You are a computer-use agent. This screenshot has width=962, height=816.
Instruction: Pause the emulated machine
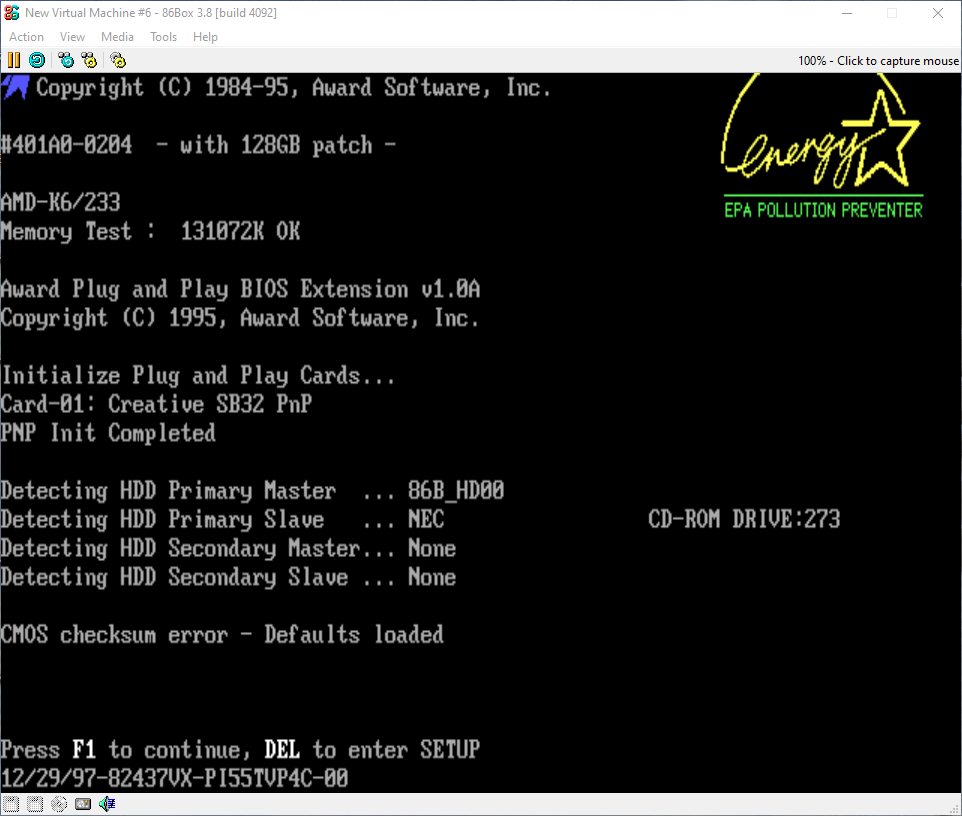click(14, 60)
